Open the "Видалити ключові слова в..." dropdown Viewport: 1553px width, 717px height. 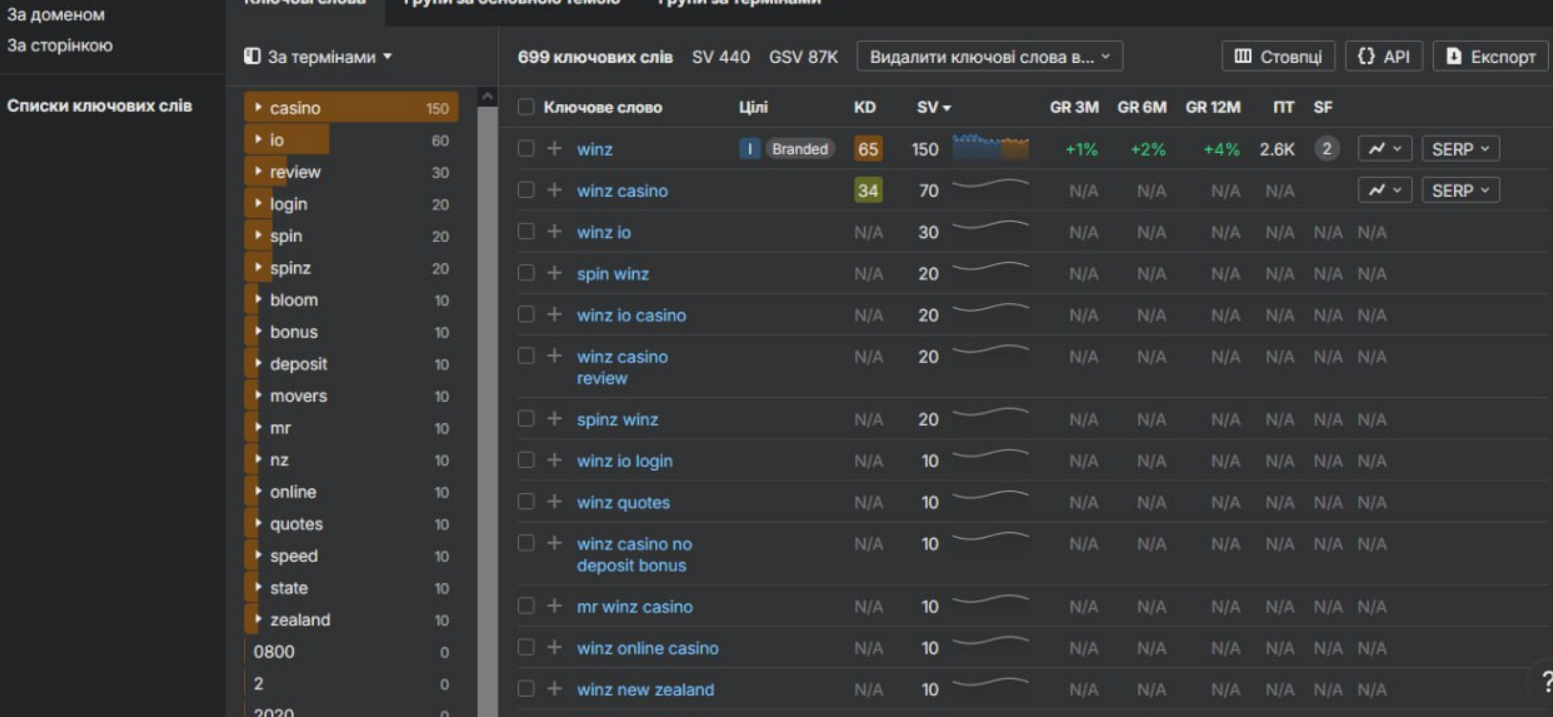tap(990, 57)
